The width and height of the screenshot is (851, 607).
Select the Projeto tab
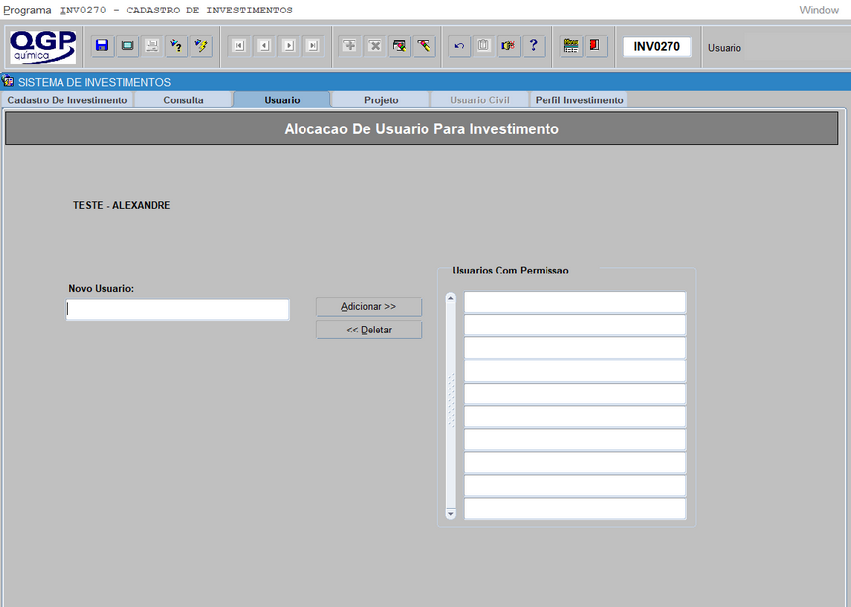381,100
